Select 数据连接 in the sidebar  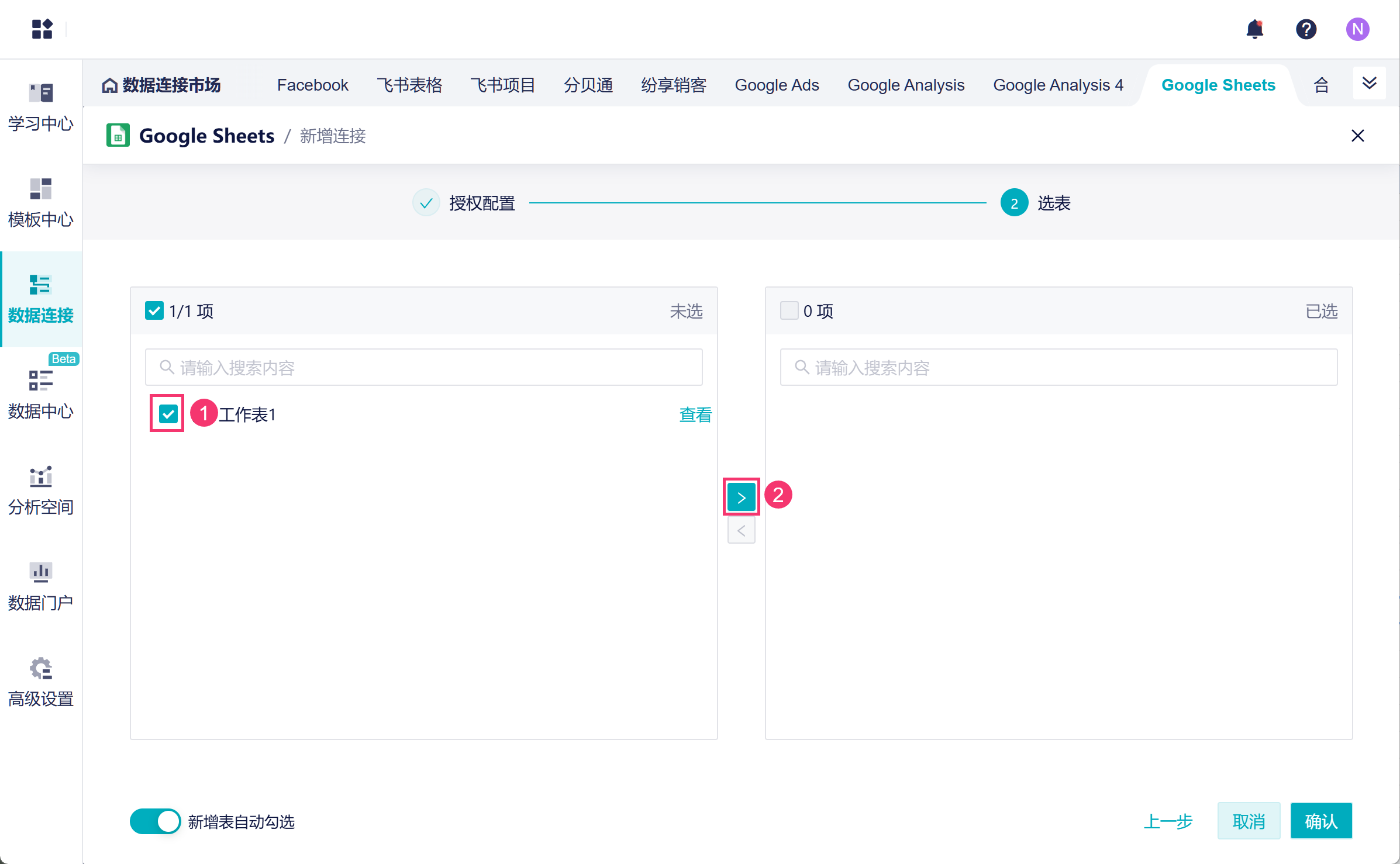41,299
